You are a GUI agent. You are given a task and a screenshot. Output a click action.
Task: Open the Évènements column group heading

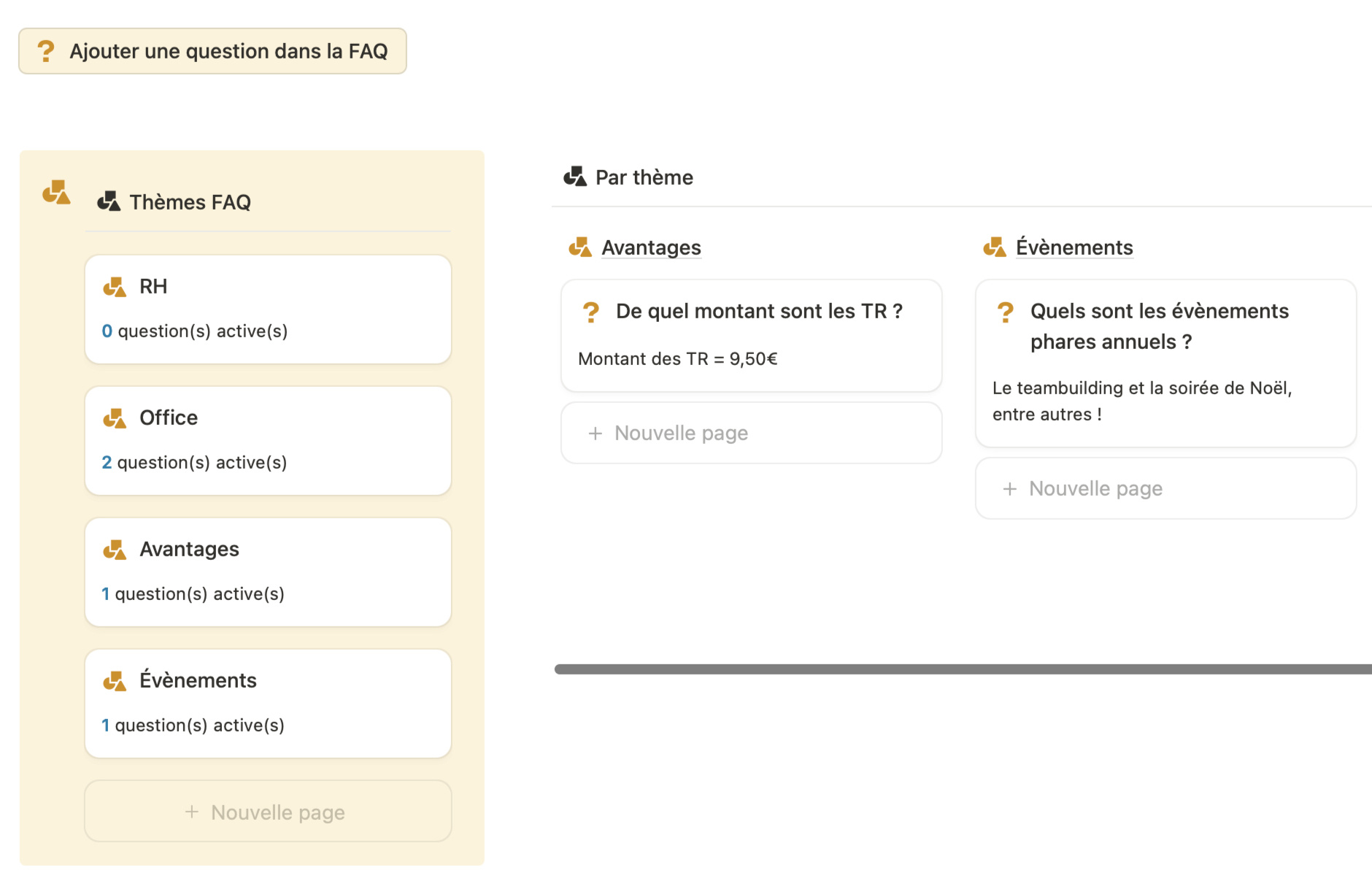click(x=1074, y=247)
